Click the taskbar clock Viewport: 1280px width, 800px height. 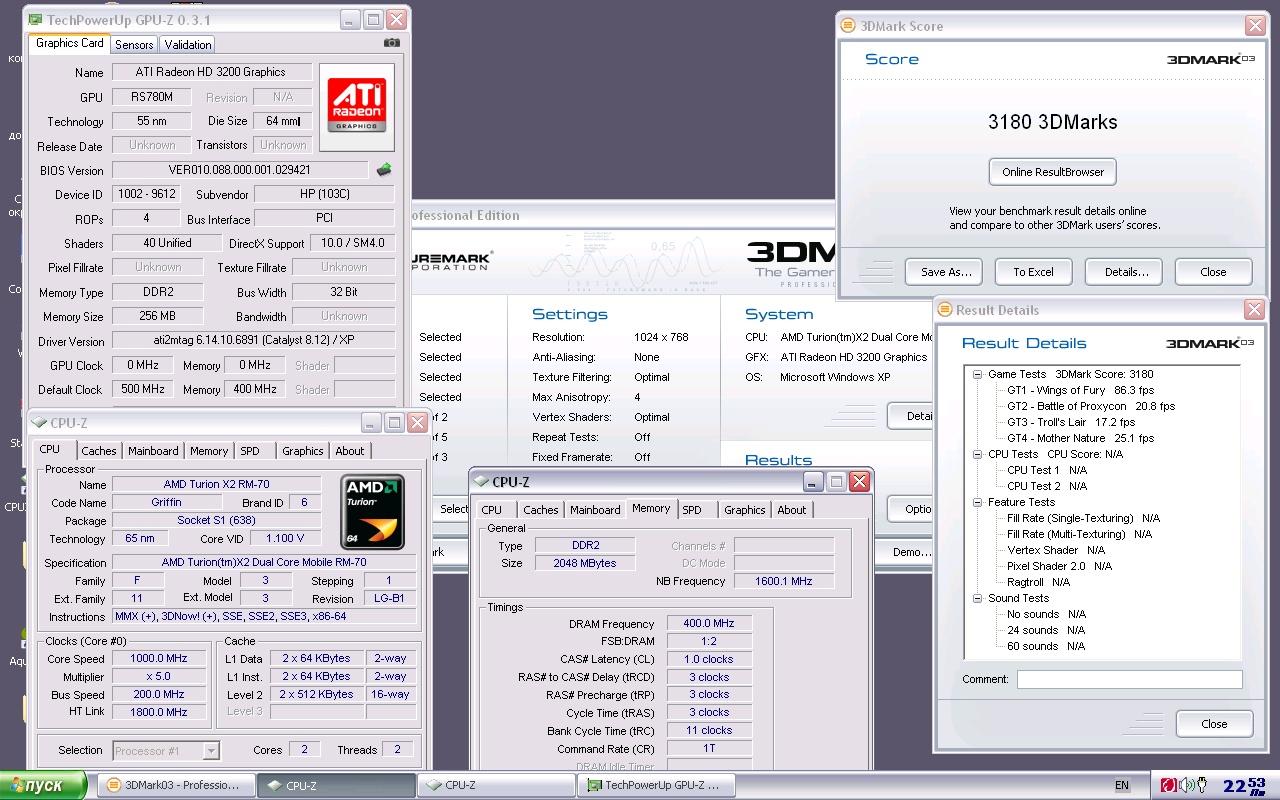coord(1246,786)
